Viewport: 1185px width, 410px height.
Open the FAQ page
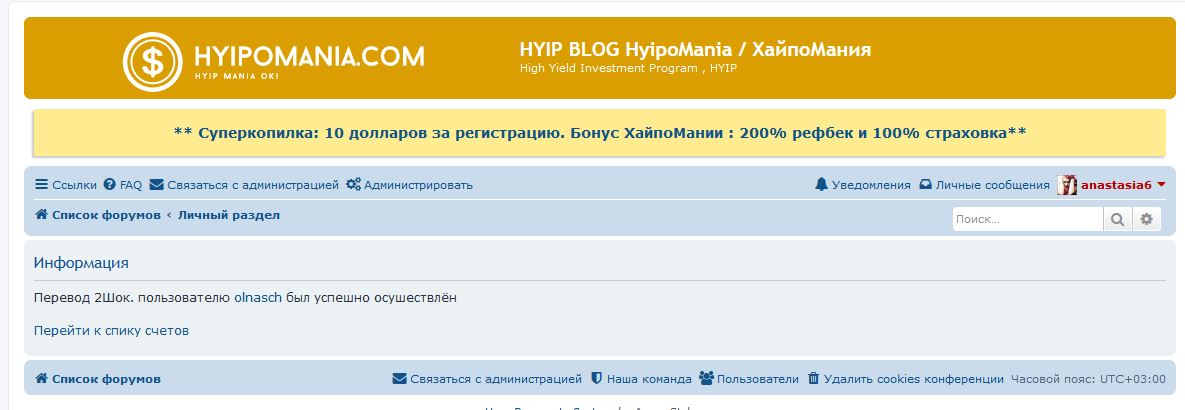pos(123,185)
